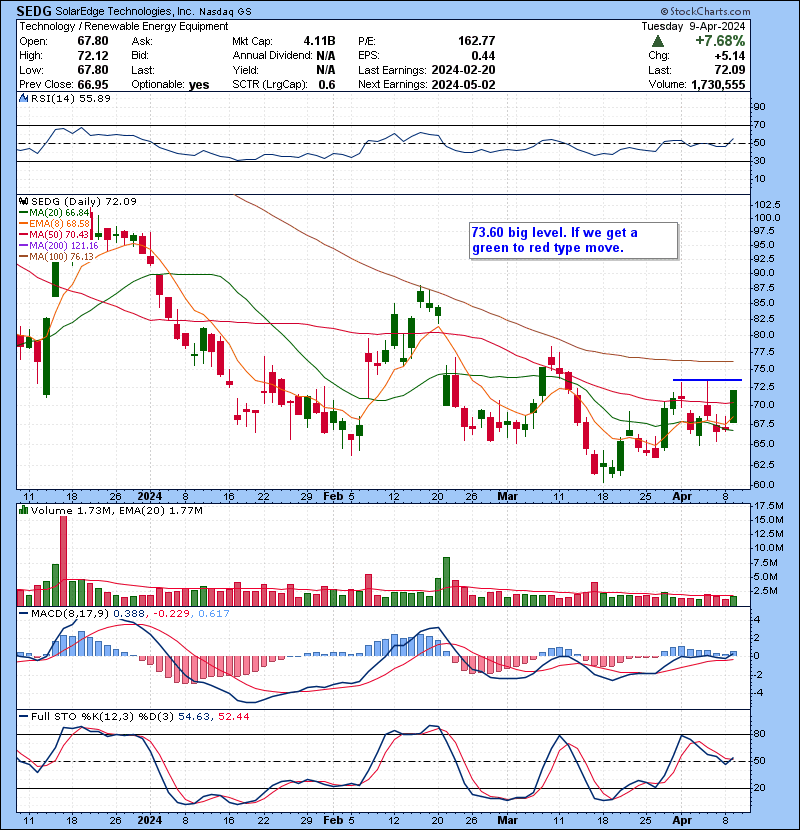The image size is (800, 830).
Task: Click the '73.60 big level' annotation text box
Action: 573,241
